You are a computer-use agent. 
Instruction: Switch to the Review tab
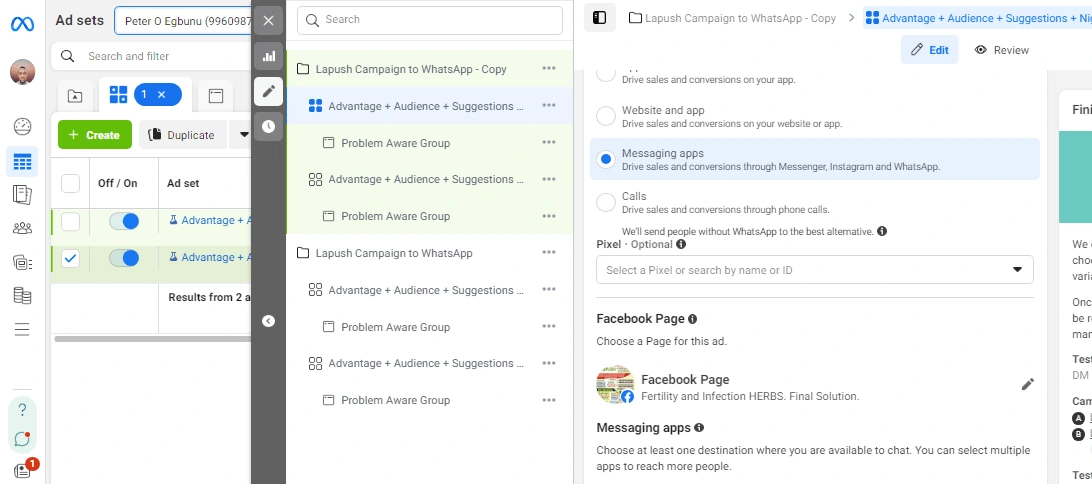tap(1001, 50)
